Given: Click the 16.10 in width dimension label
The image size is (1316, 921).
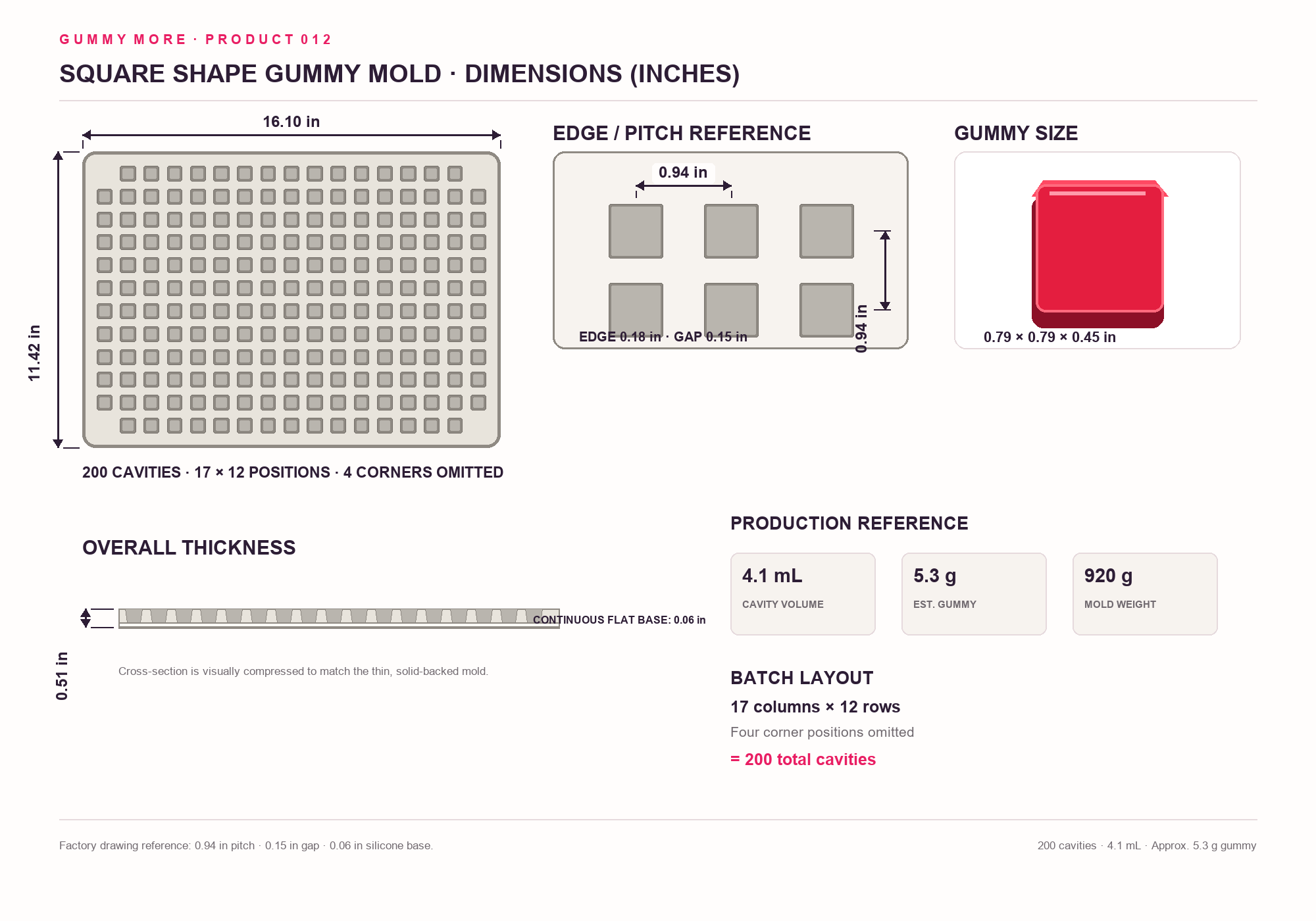Looking at the screenshot, I should [x=291, y=122].
